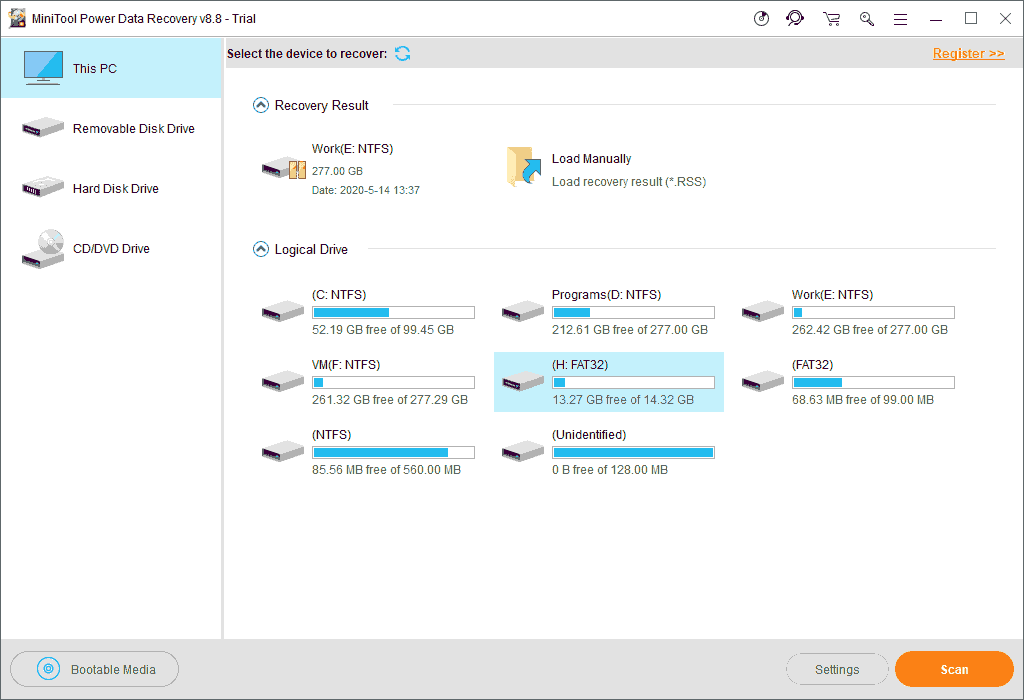This screenshot has width=1024, height=700.
Task: Click the Programs(D: NTFS) drive icon
Action: tap(522, 311)
